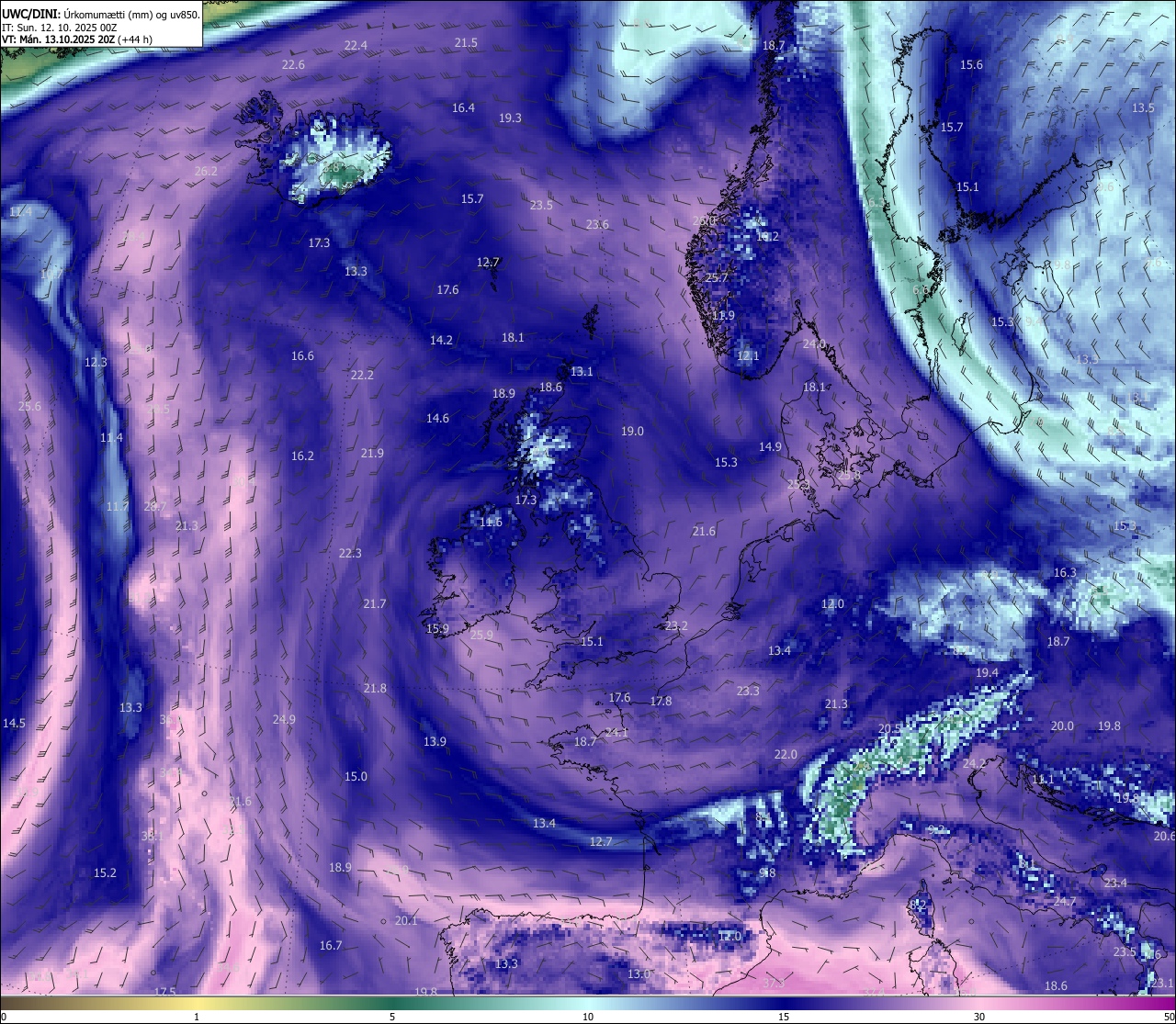Click the value 16.2 on the map

coord(302,456)
